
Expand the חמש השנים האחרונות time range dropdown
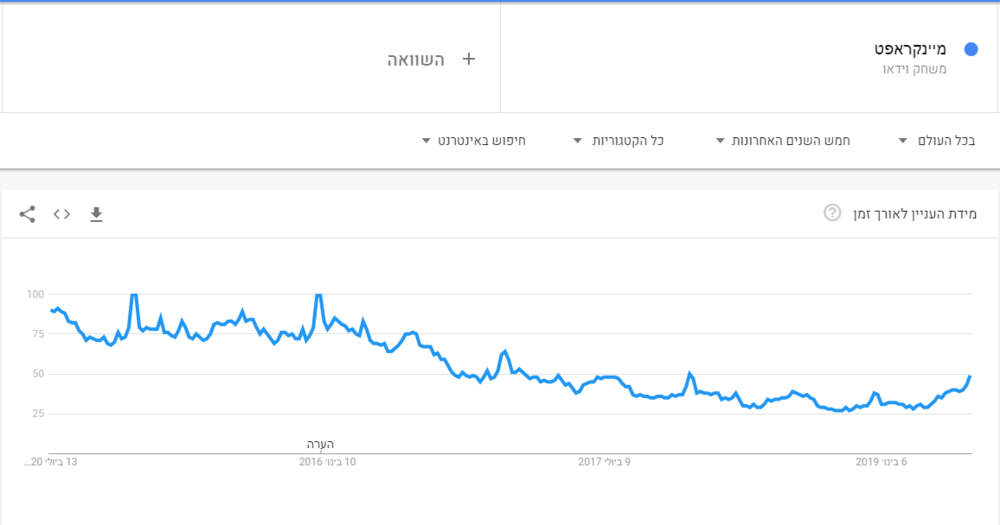[783, 140]
